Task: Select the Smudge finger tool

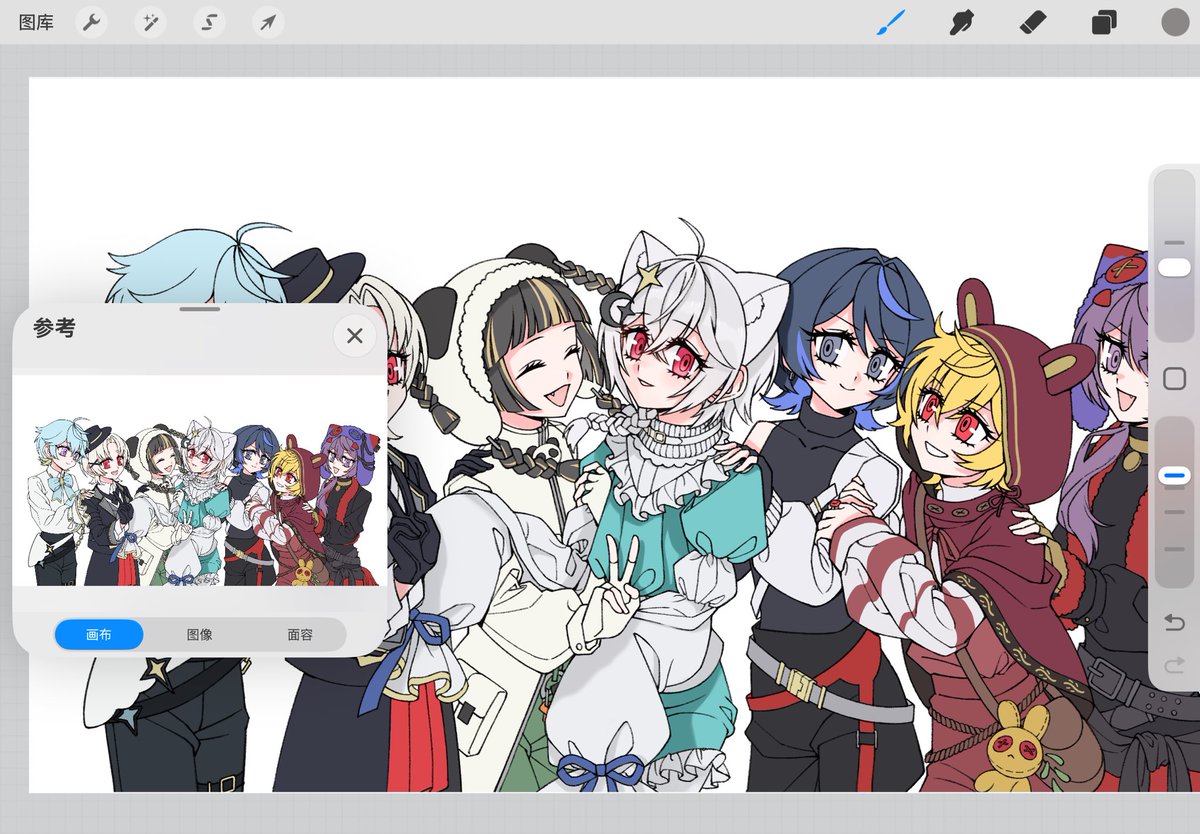Action: click(x=962, y=22)
